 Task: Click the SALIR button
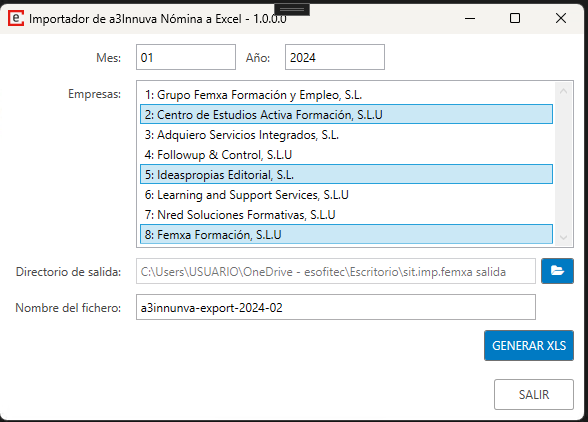click(534, 394)
